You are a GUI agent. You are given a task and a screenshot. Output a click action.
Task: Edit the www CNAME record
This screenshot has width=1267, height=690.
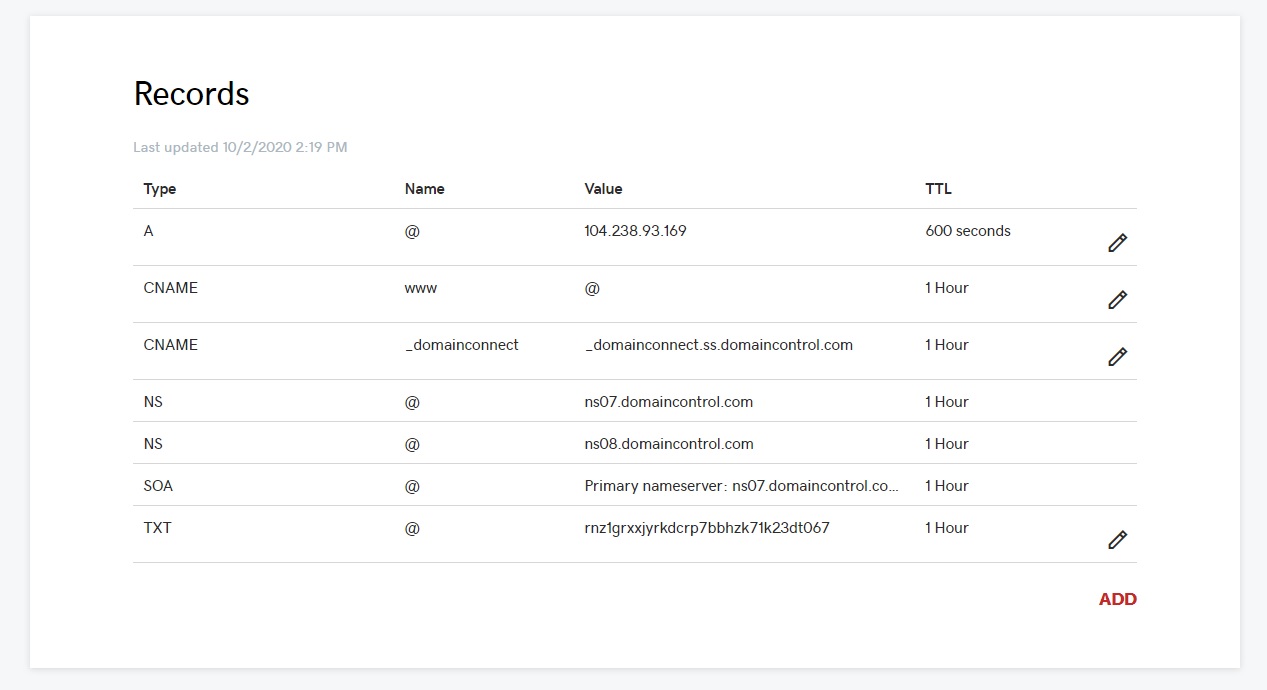click(x=1117, y=300)
